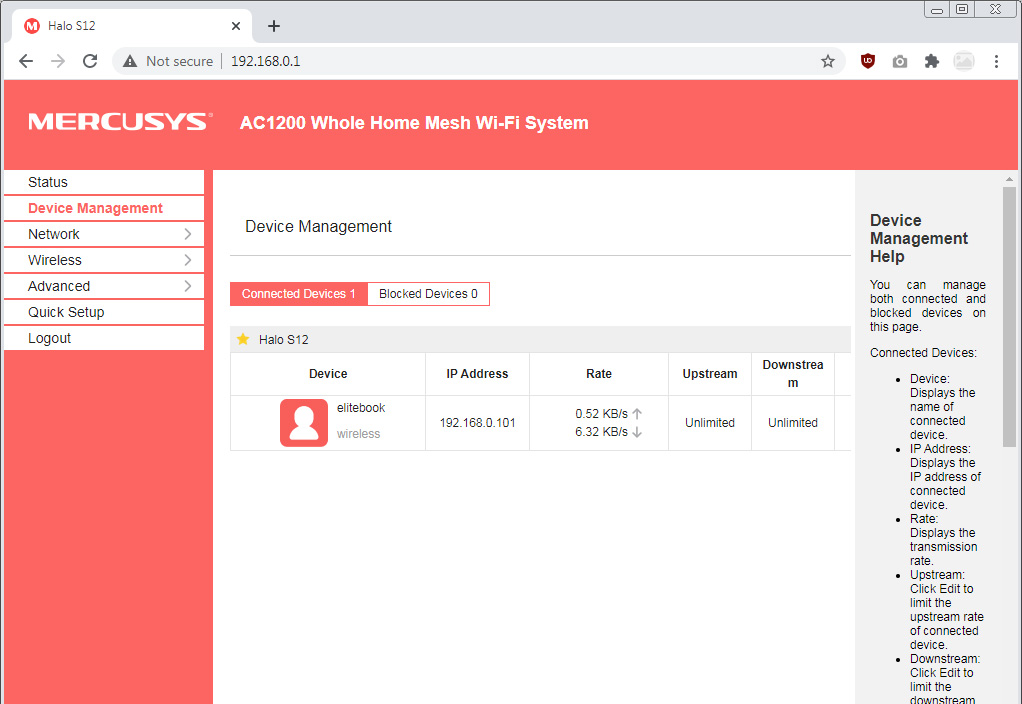Open a new browser tab

[x=274, y=26]
